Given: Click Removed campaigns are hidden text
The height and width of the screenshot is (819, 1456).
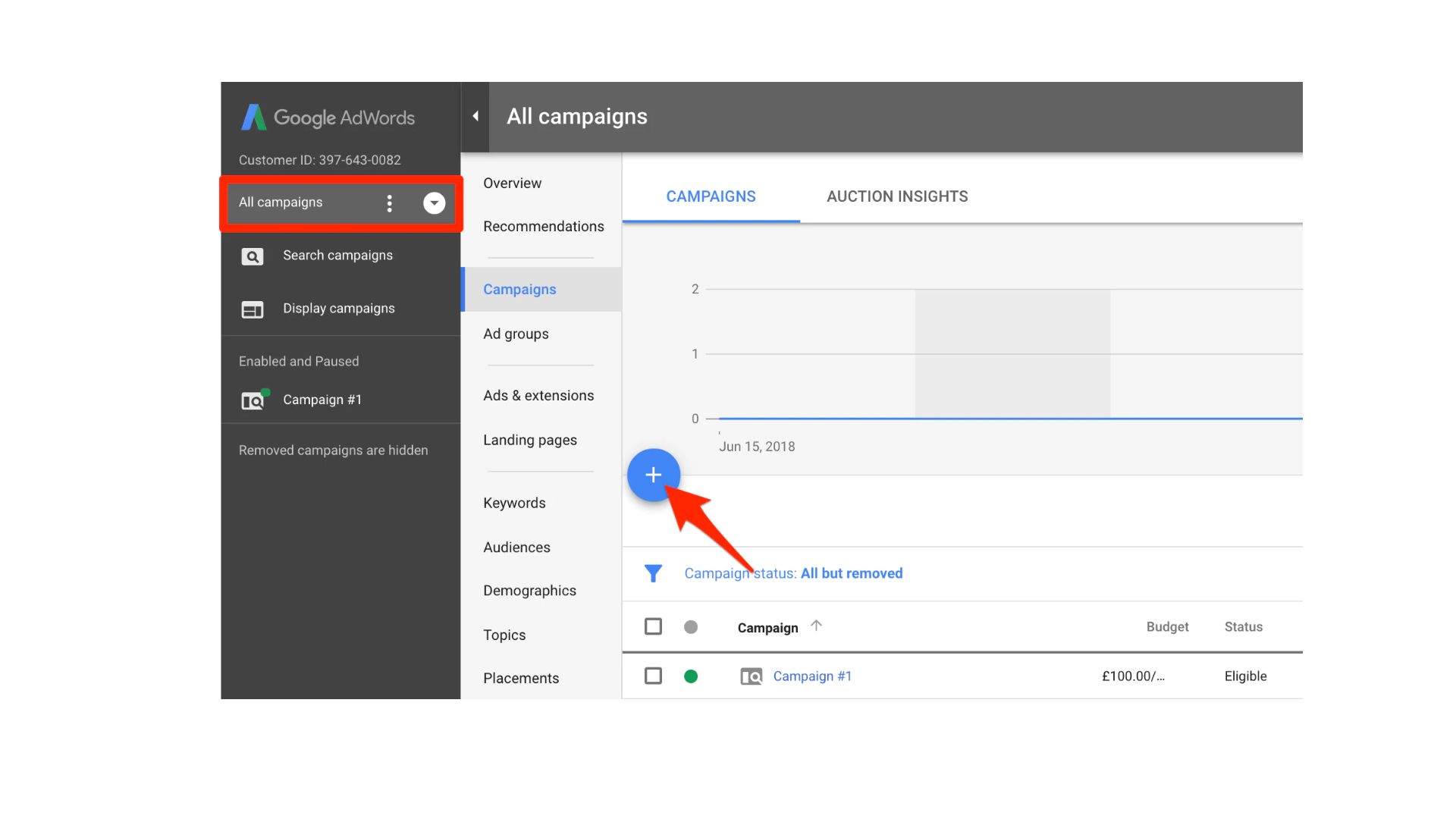Looking at the screenshot, I should click(333, 450).
